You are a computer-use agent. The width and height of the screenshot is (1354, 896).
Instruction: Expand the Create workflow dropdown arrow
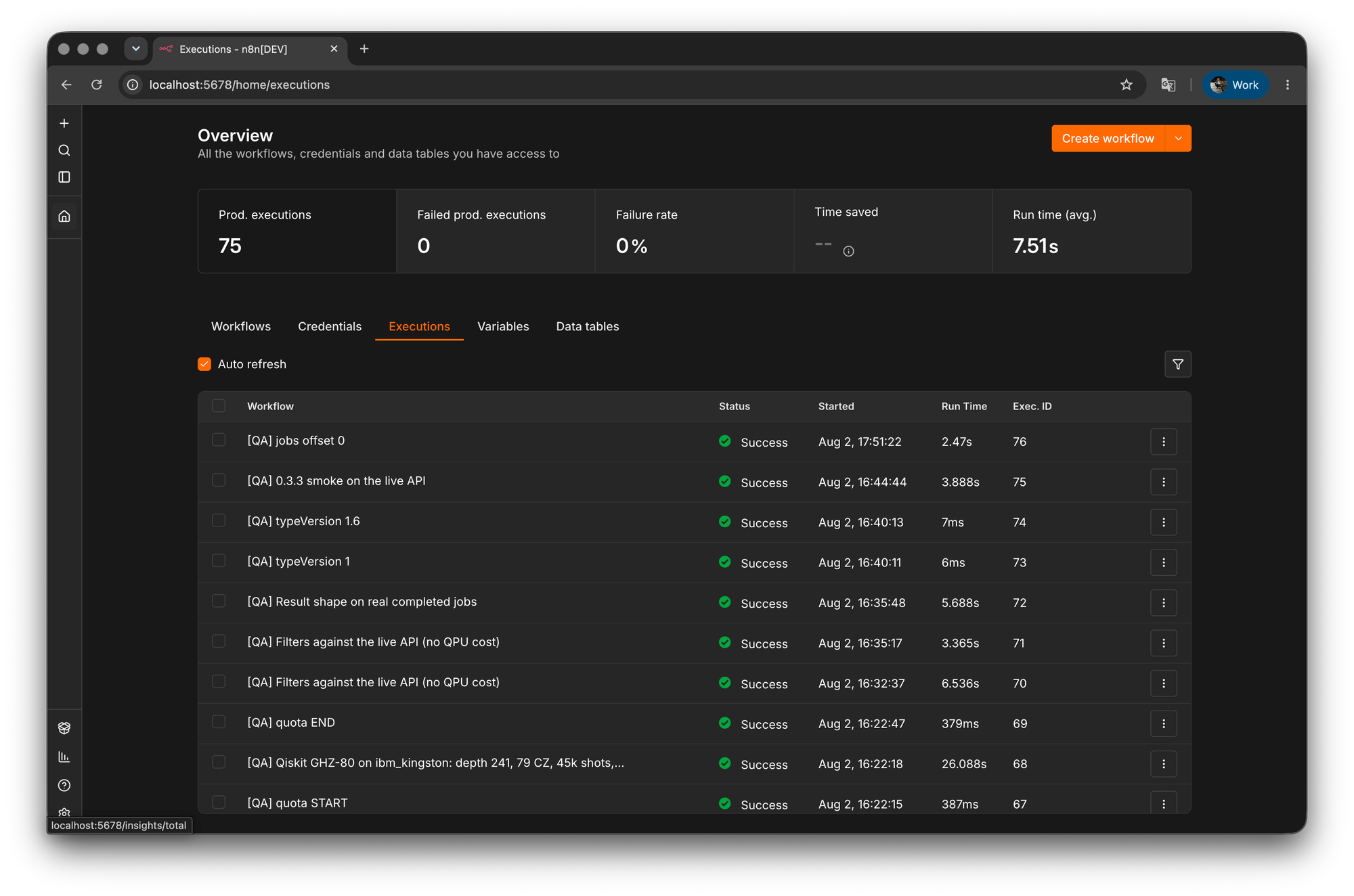(x=1179, y=138)
